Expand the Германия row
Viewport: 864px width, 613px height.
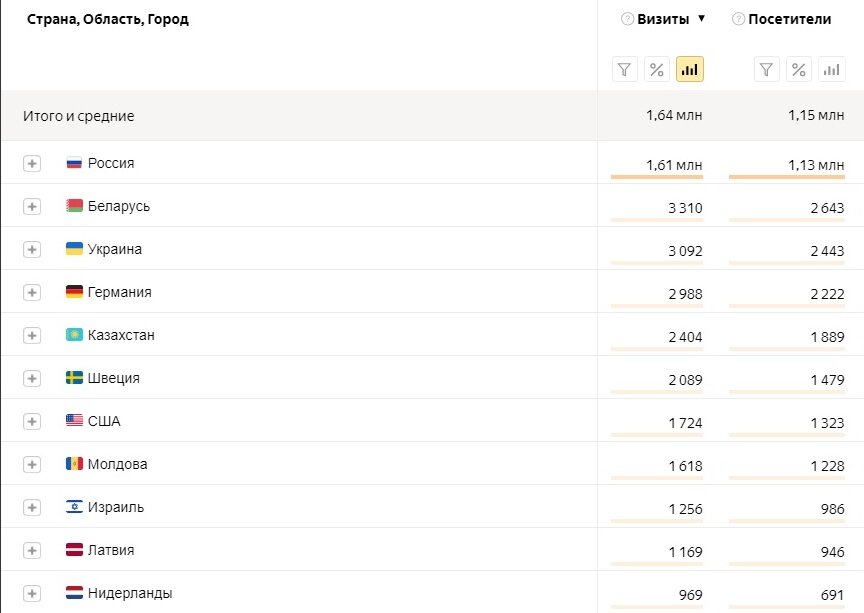[32, 292]
